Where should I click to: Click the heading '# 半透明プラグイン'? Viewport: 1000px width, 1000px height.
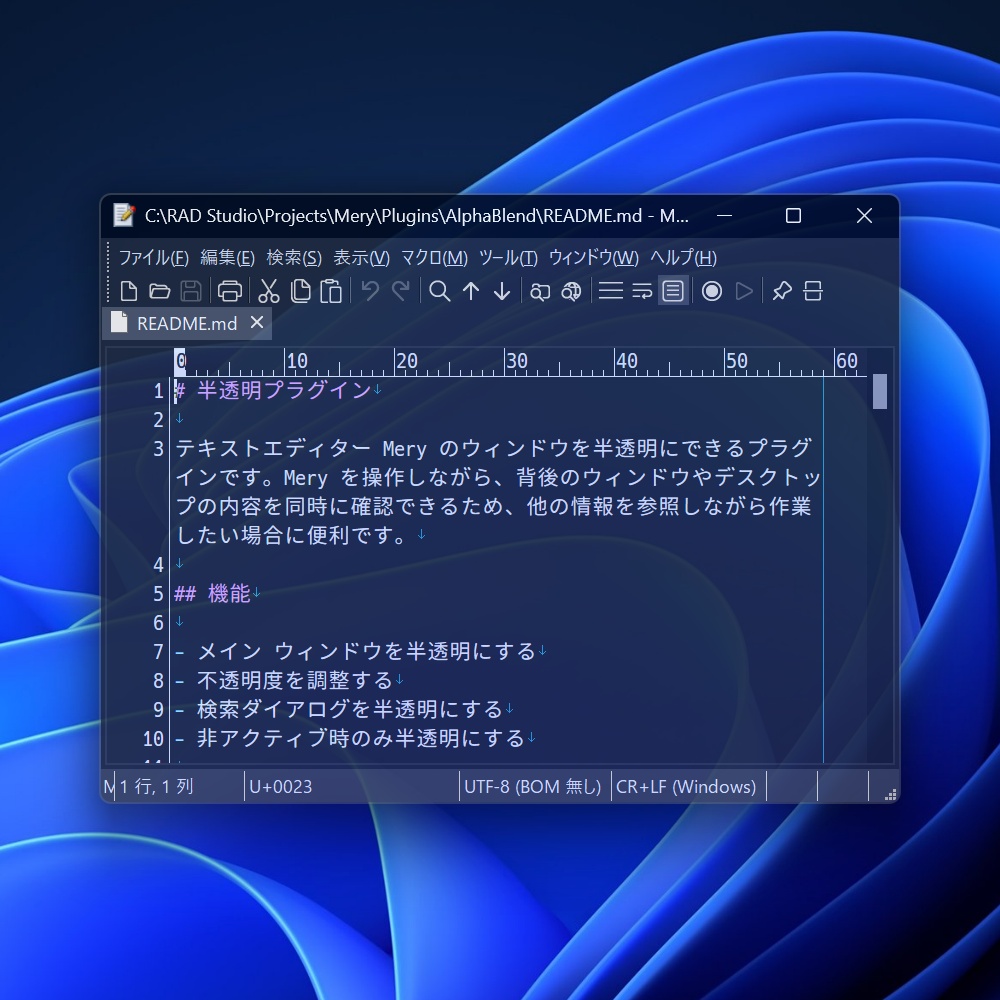pyautogui.click(x=273, y=390)
